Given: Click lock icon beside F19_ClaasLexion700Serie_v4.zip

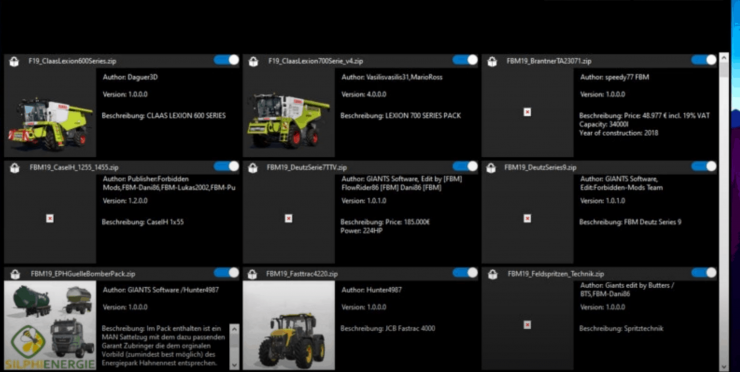Looking at the screenshot, I should (253, 61).
